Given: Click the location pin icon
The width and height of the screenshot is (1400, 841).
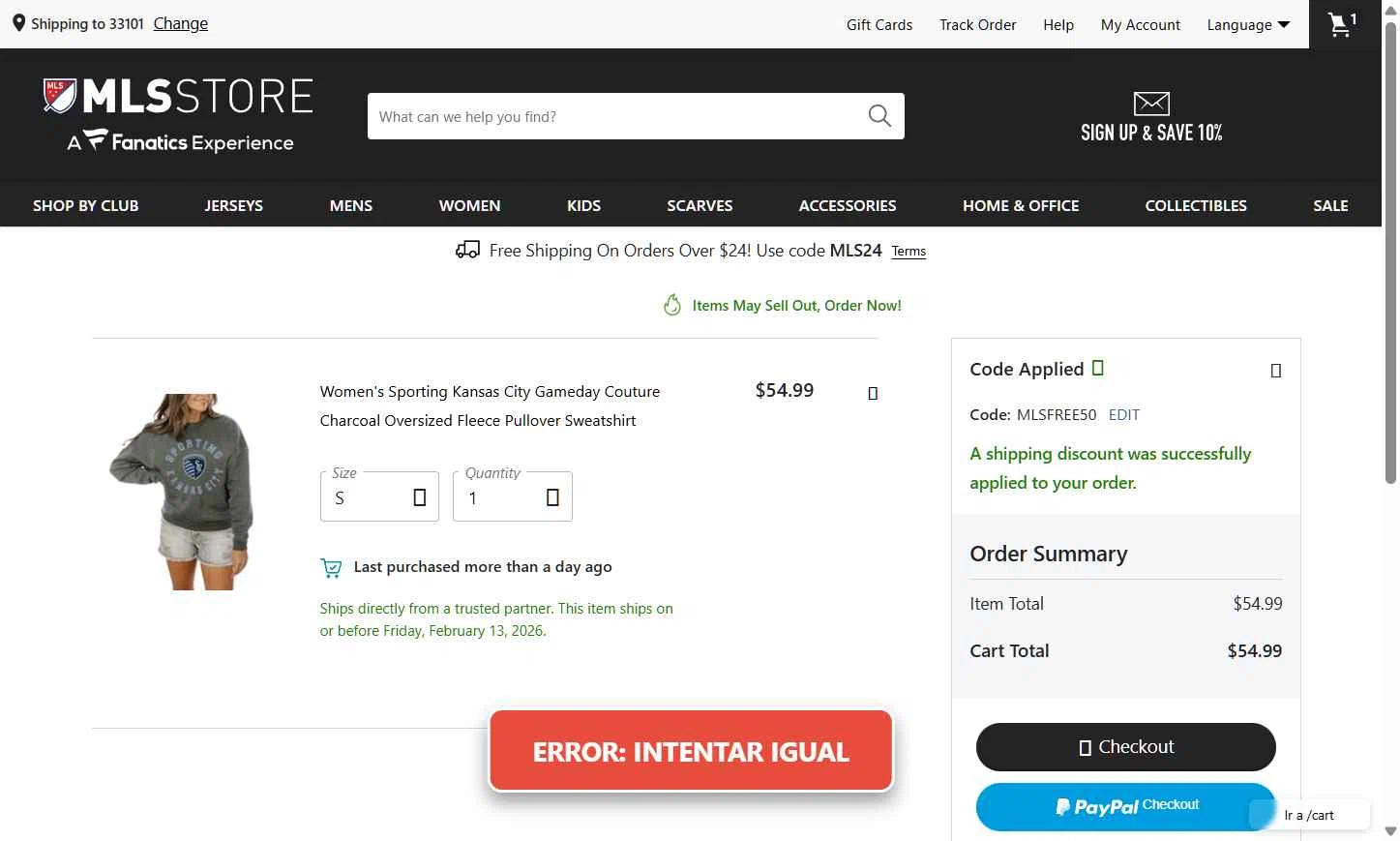Looking at the screenshot, I should point(18,23).
